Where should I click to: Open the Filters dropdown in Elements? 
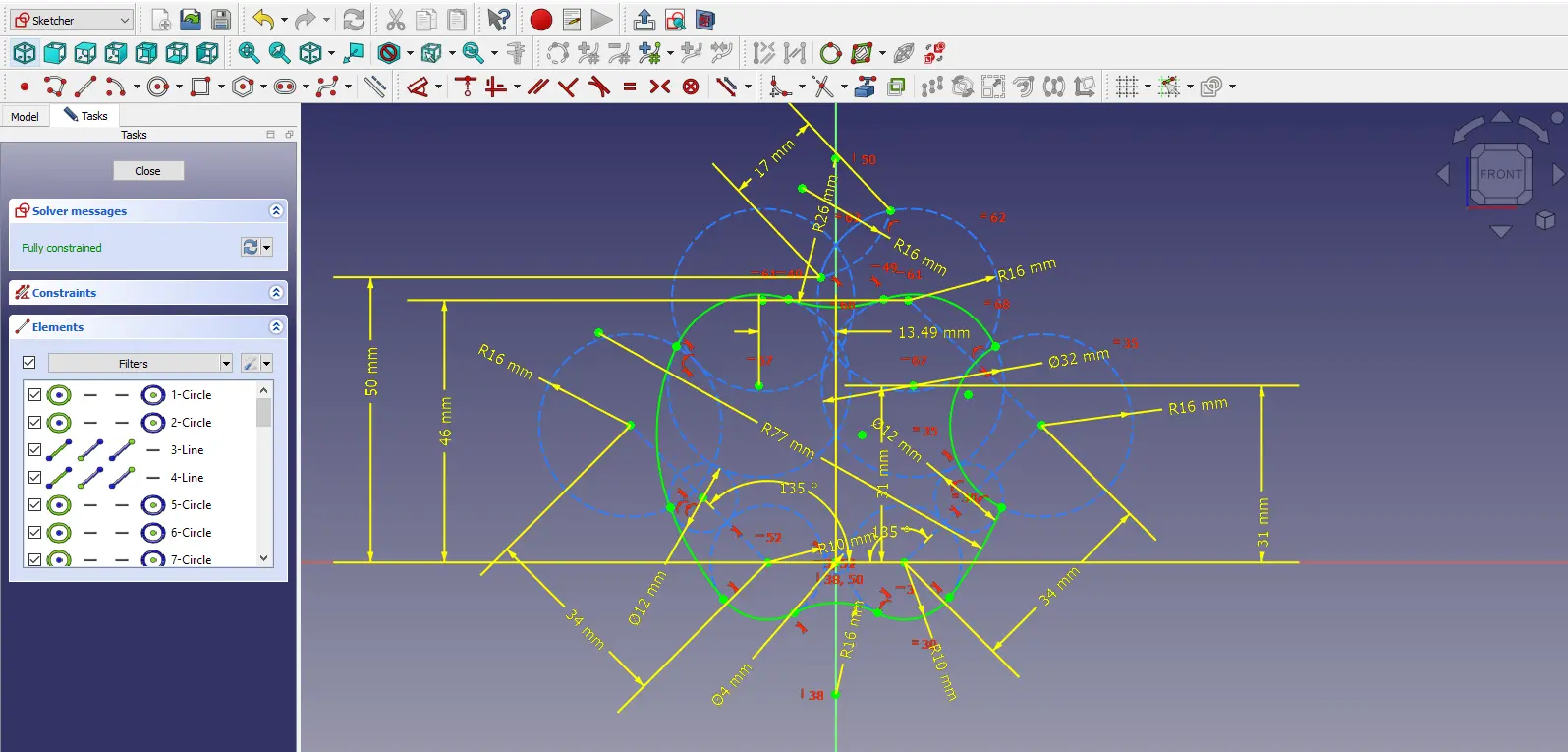(x=140, y=364)
